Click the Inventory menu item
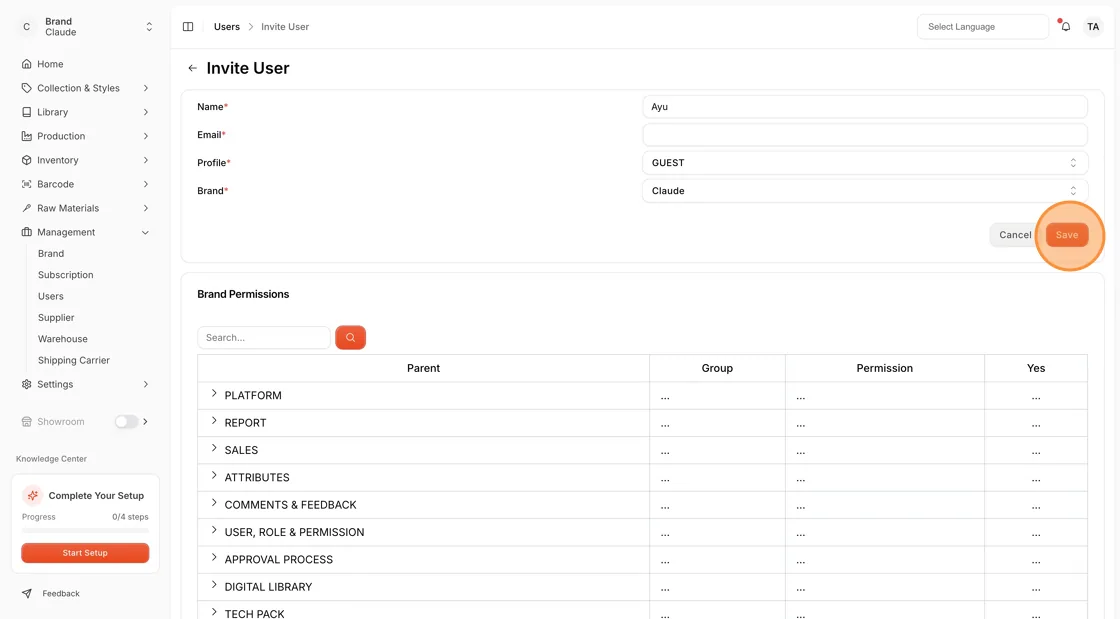Viewport: 1120px width, 619px height. 85,160
